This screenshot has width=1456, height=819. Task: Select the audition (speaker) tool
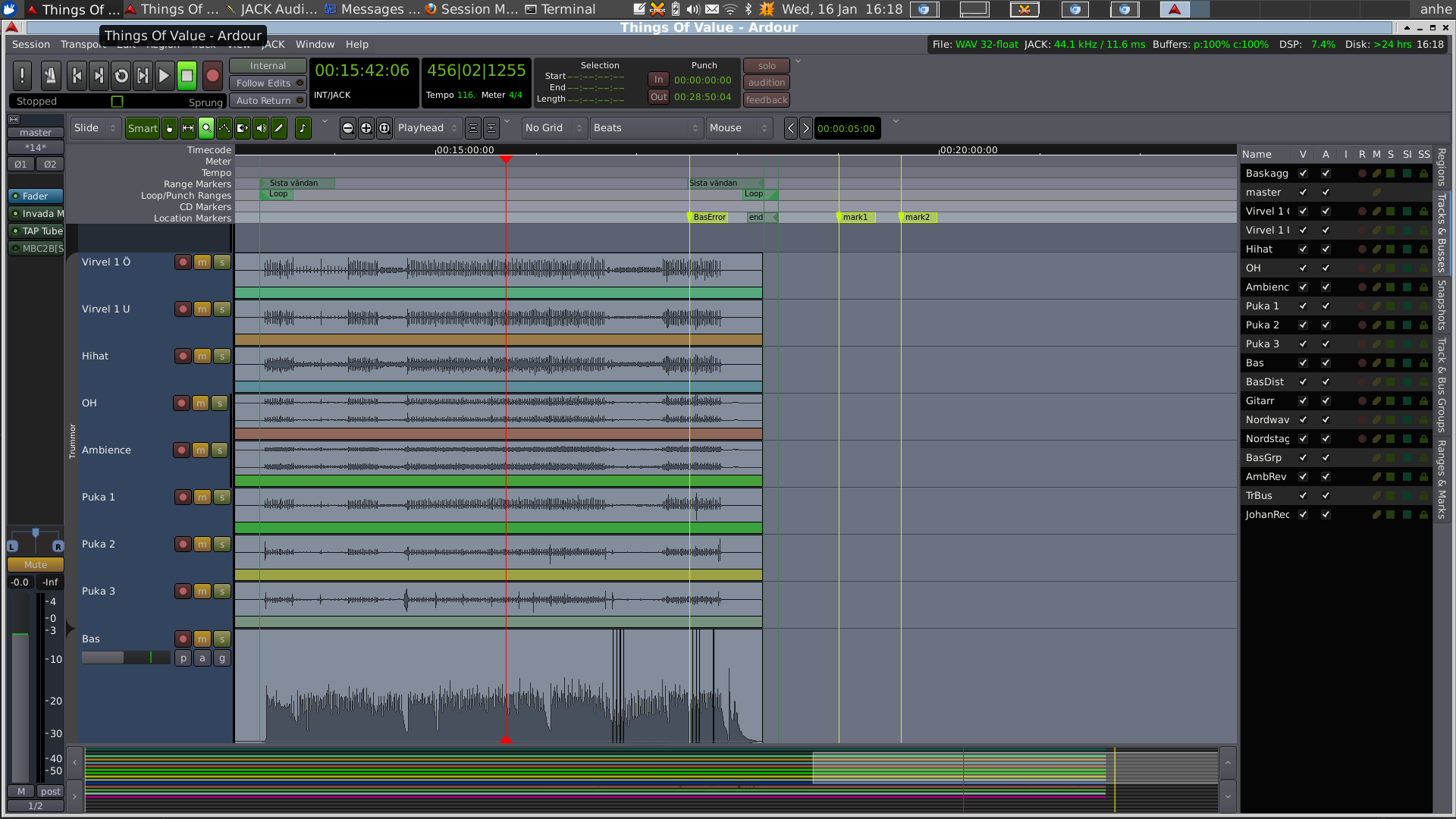261,128
